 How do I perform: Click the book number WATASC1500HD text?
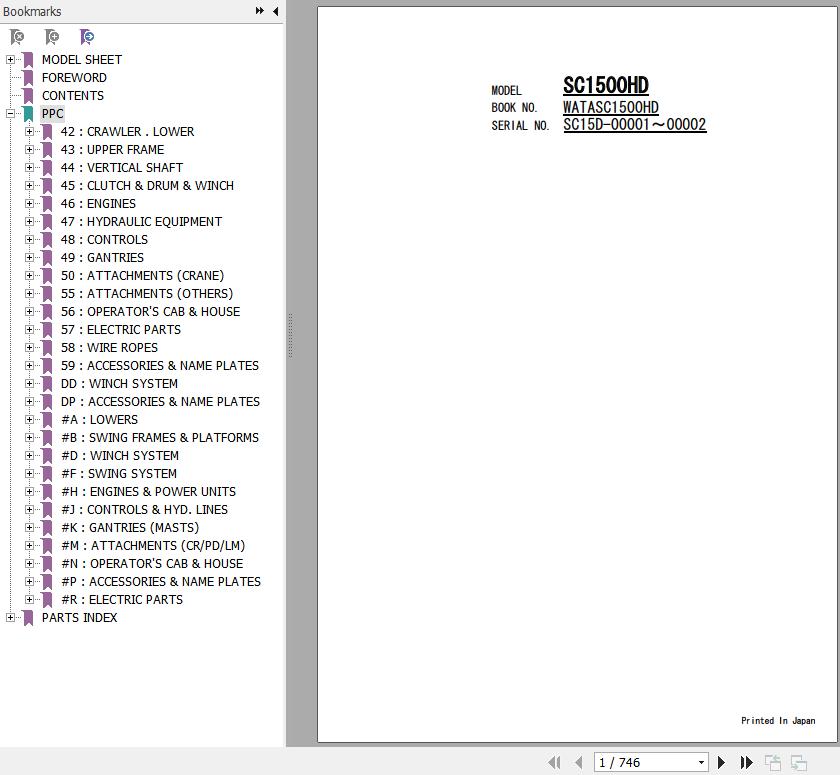[x=611, y=108]
